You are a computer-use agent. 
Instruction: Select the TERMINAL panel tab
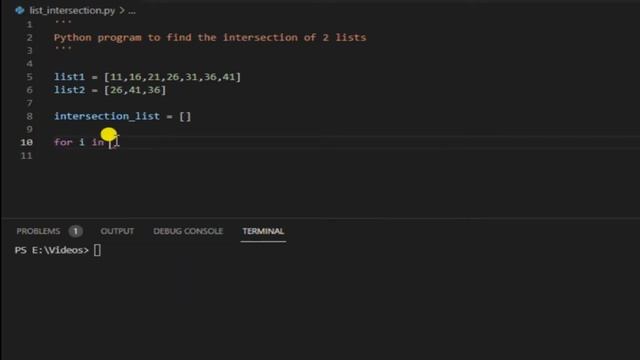pyautogui.click(x=263, y=231)
